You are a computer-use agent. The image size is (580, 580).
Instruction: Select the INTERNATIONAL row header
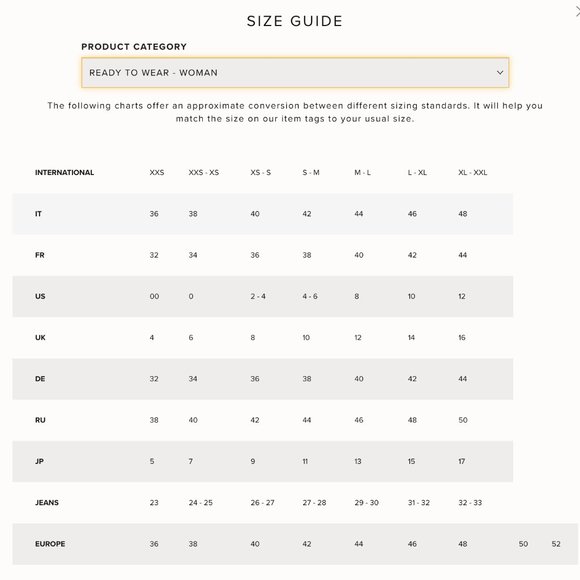click(64, 172)
